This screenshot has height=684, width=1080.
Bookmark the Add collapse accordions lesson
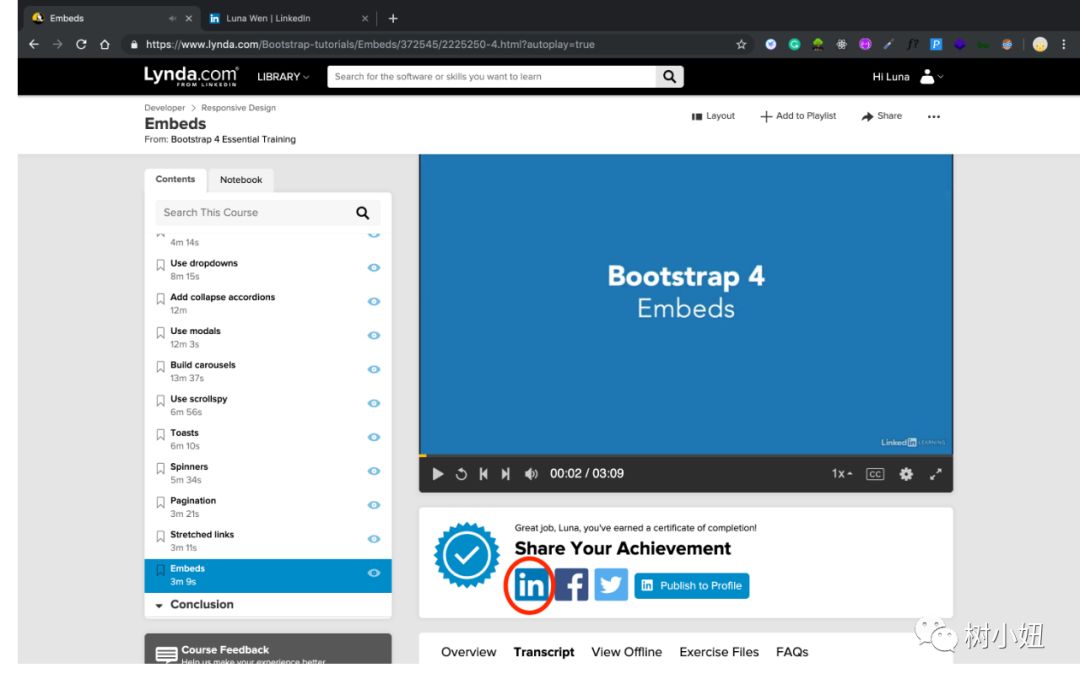pos(160,299)
